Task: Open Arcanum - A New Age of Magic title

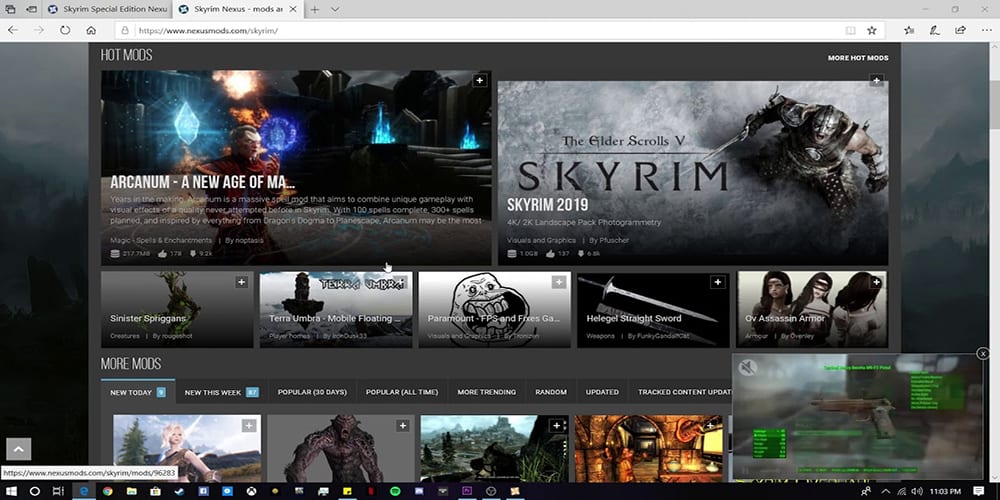Action: (202, 182)
